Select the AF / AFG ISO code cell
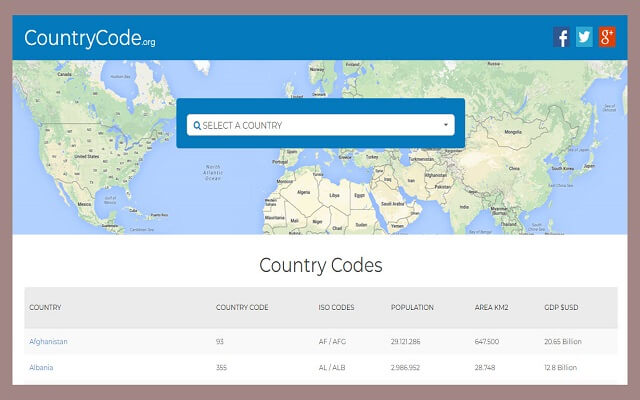The height and width of the screenshot is (400, 640). (x=332, y=342)
